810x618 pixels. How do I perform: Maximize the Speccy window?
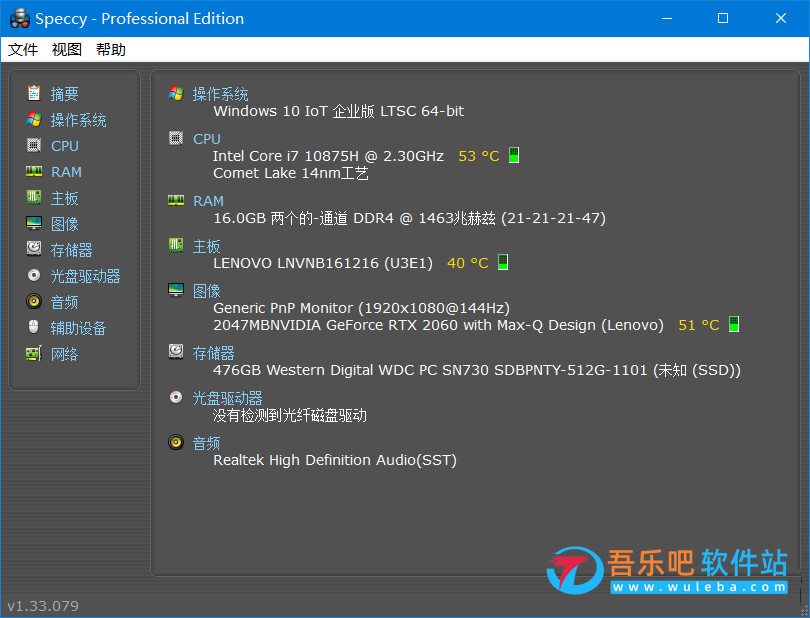pos(723,19)
